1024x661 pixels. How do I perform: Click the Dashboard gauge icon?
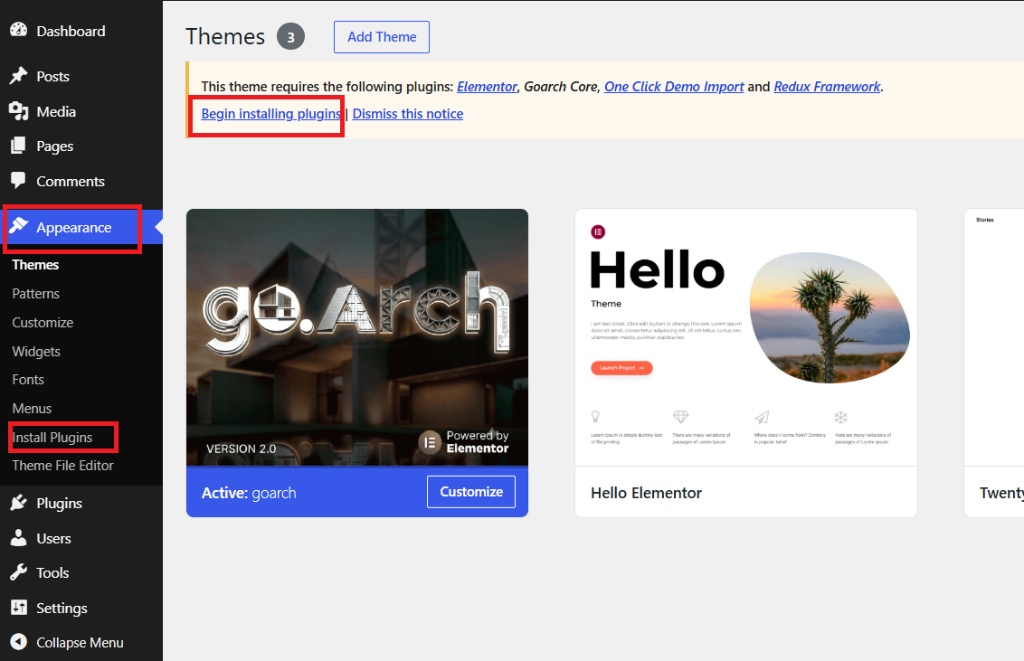(18, 30)
